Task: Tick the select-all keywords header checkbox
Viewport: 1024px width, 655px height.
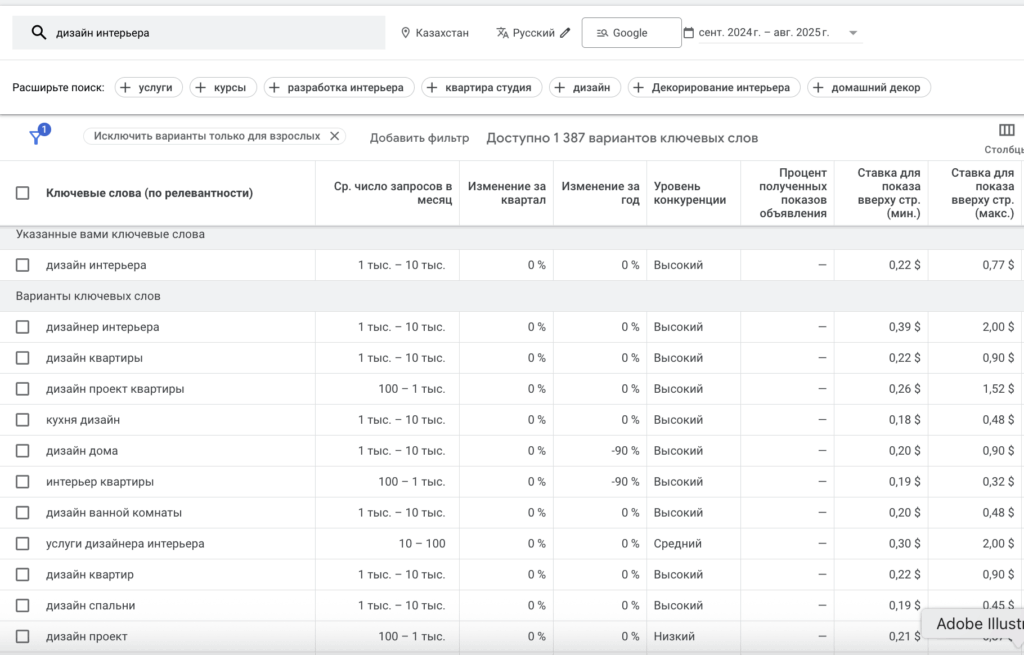Action: click(23, 193)
